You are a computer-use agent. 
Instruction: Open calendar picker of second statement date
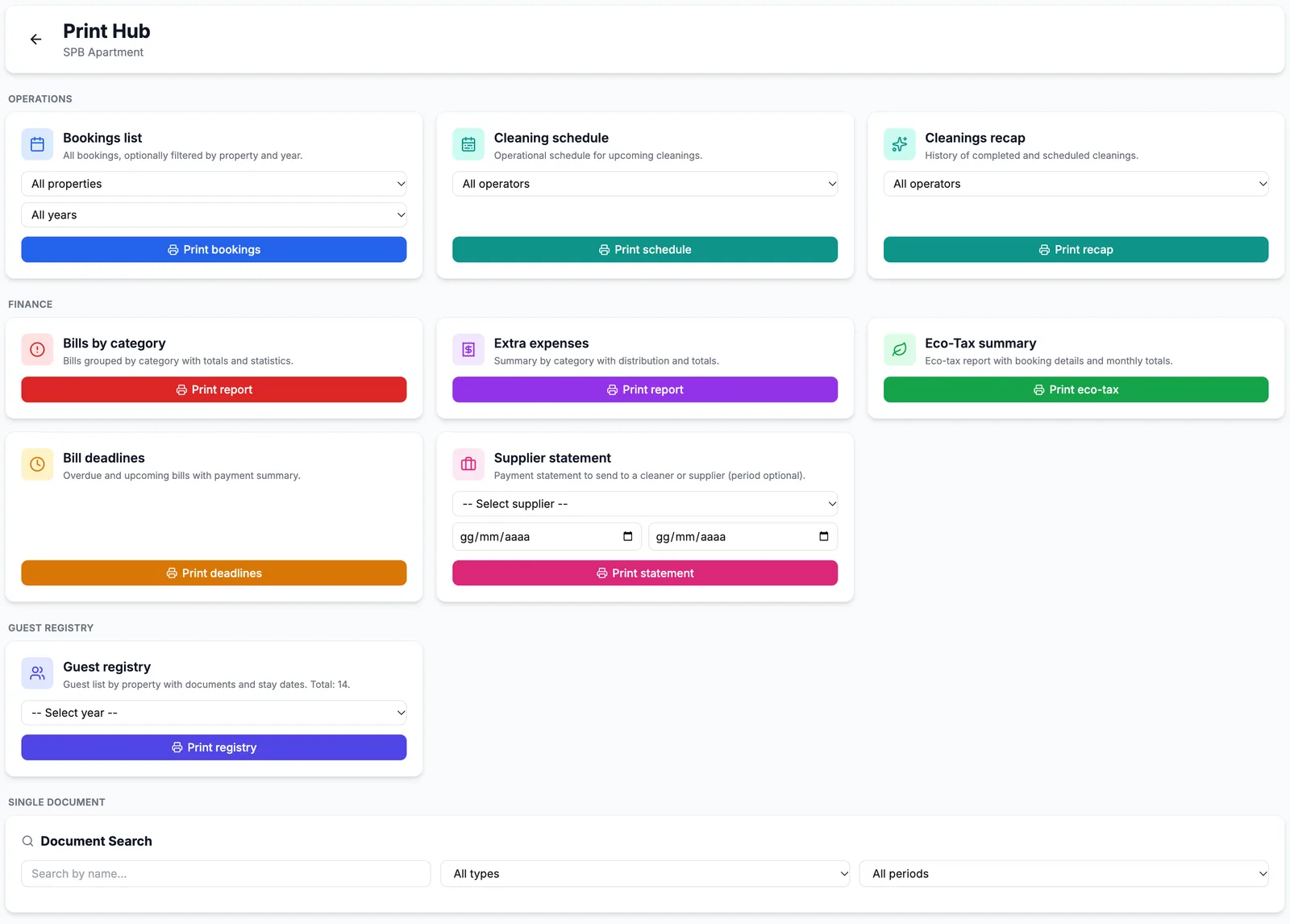click(824, 537)
